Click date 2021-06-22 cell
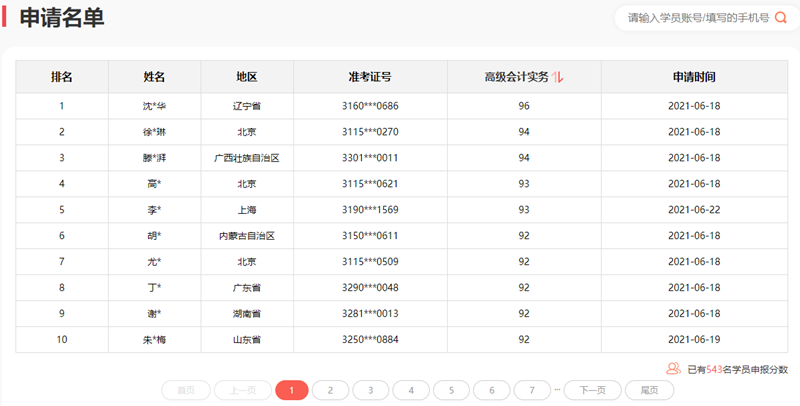 click(x=694, y=210)
